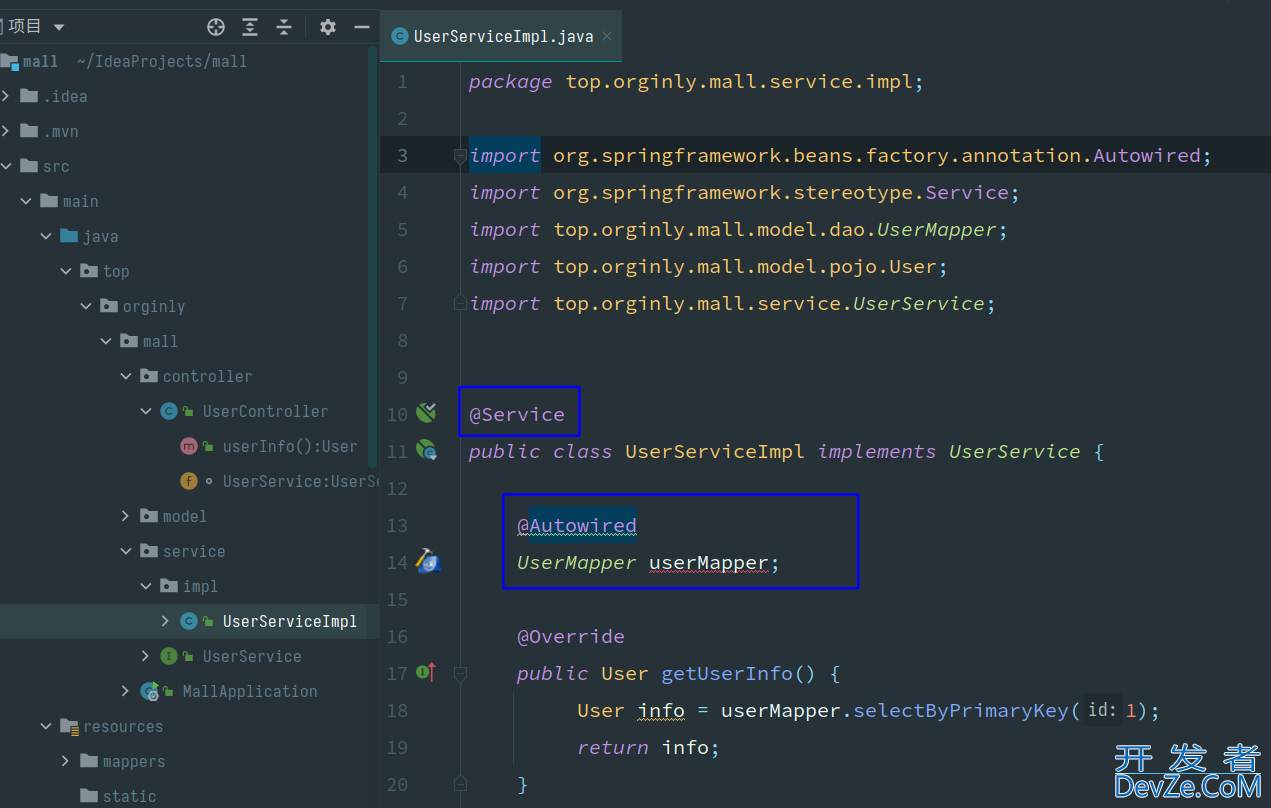This screenshot has height=808, width=1271.
Task: Click the UserController class icon
Action: 169,411
